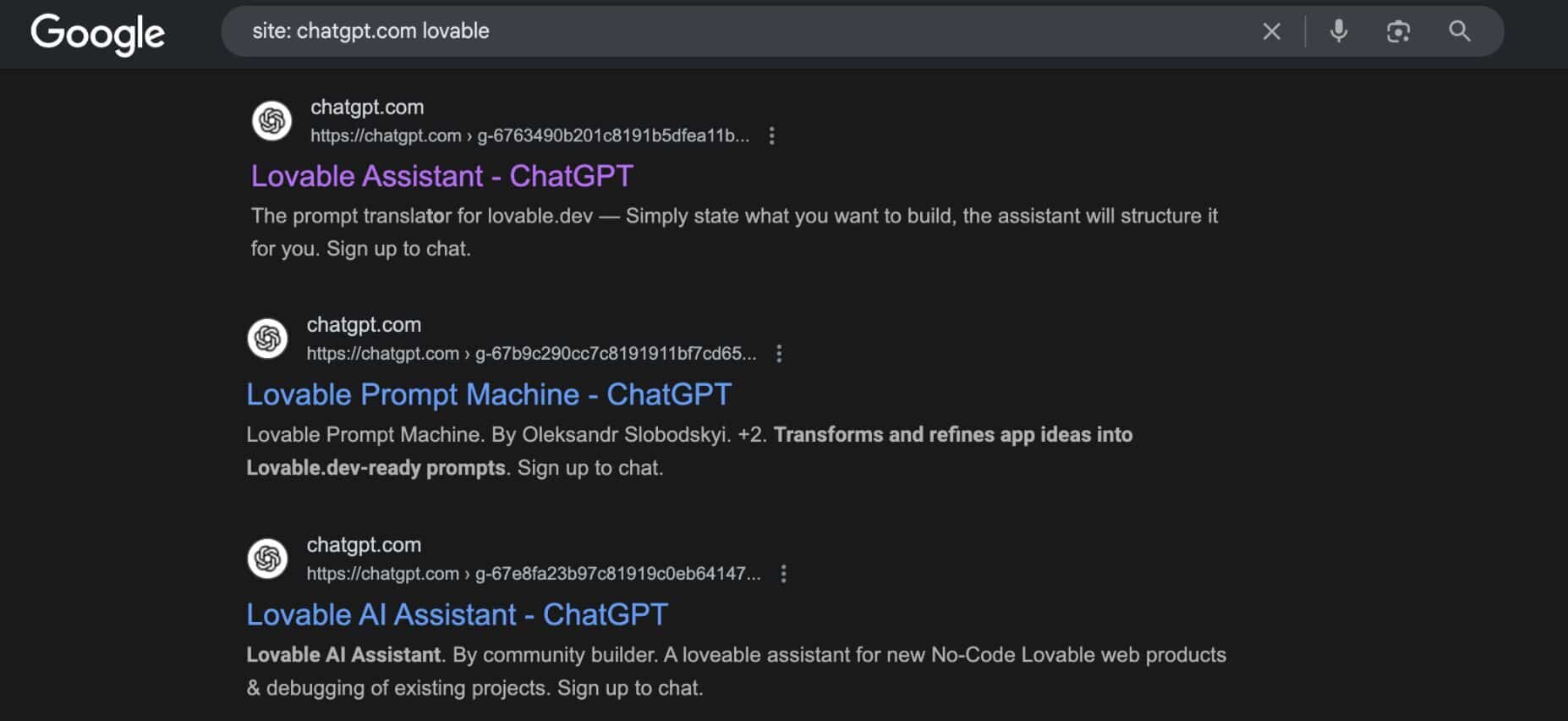Click chatgpt.com site name above Lovable Assistant
The width and height of the screenshot is (1568, 721).
(367, 107)
